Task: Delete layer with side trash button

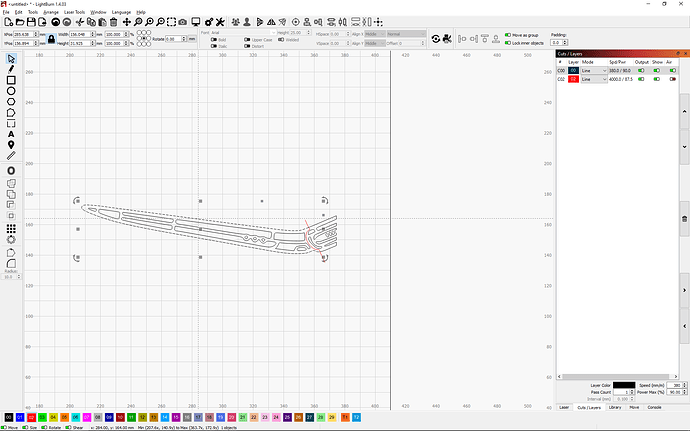Action: [x=684, y=219]
